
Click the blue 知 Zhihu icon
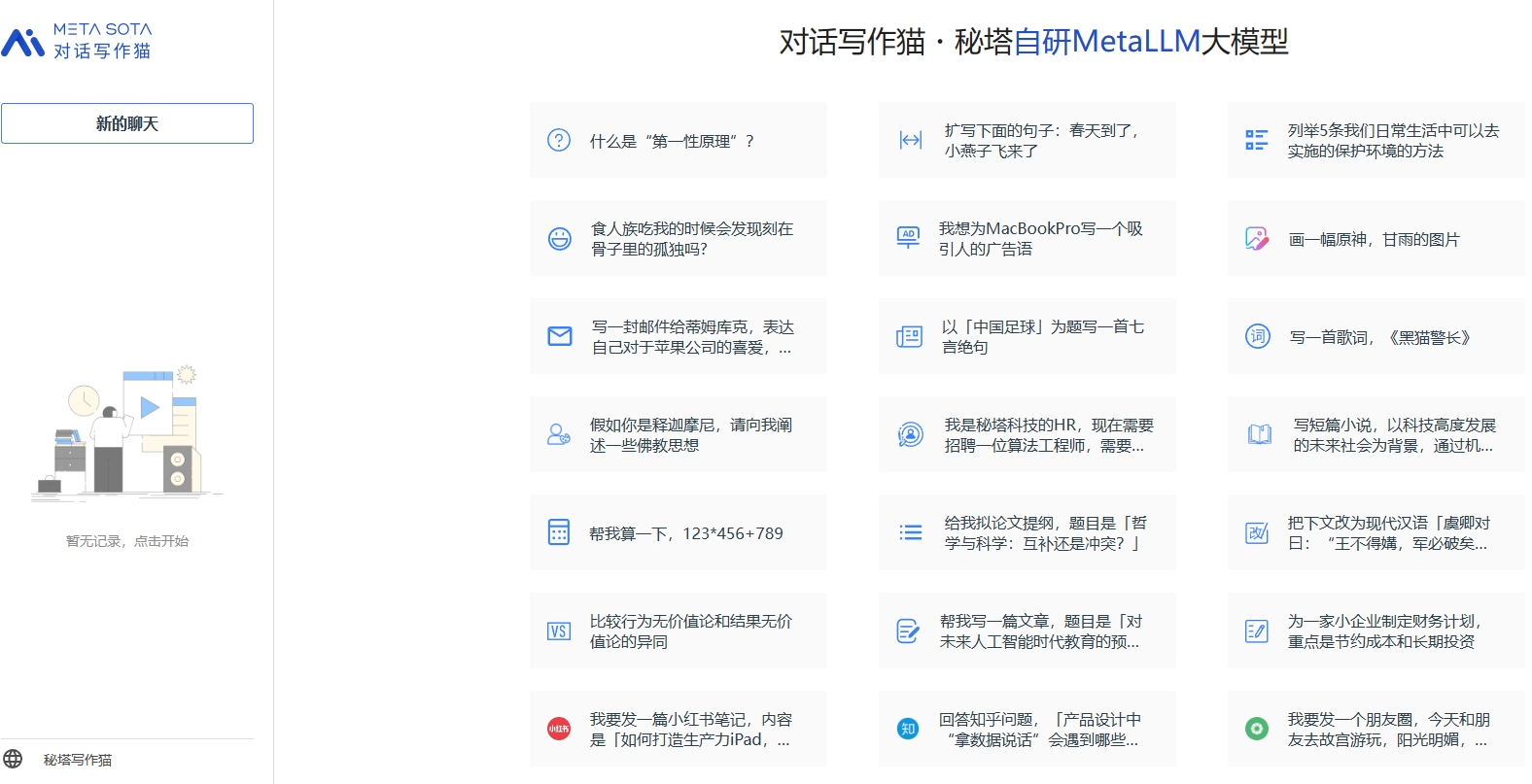(x=908, y=729)
